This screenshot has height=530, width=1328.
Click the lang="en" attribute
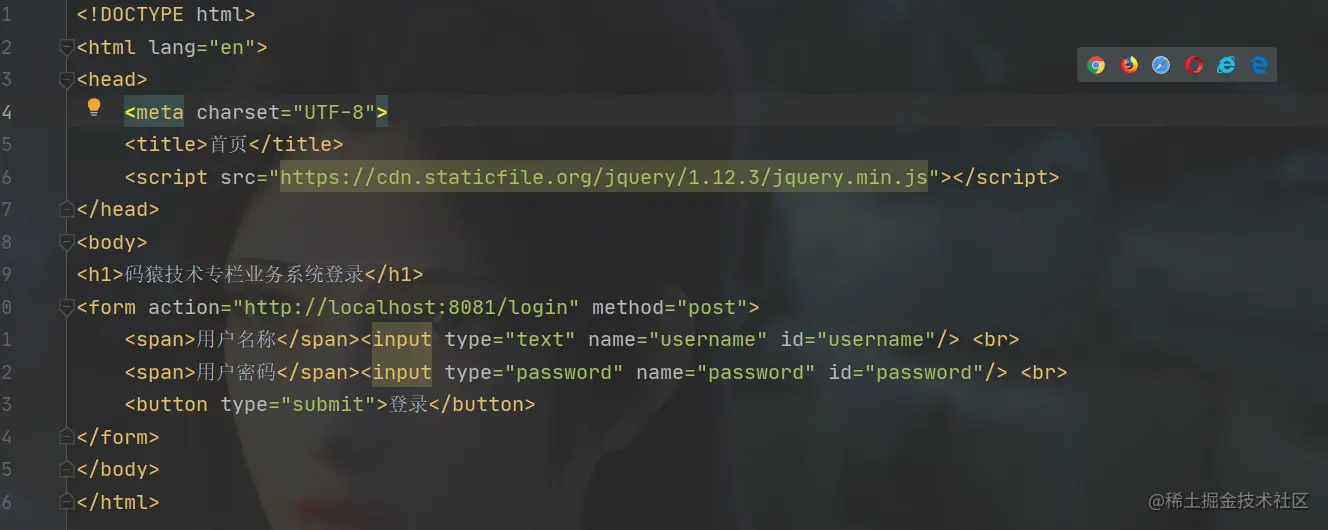[x=202, y=47]
